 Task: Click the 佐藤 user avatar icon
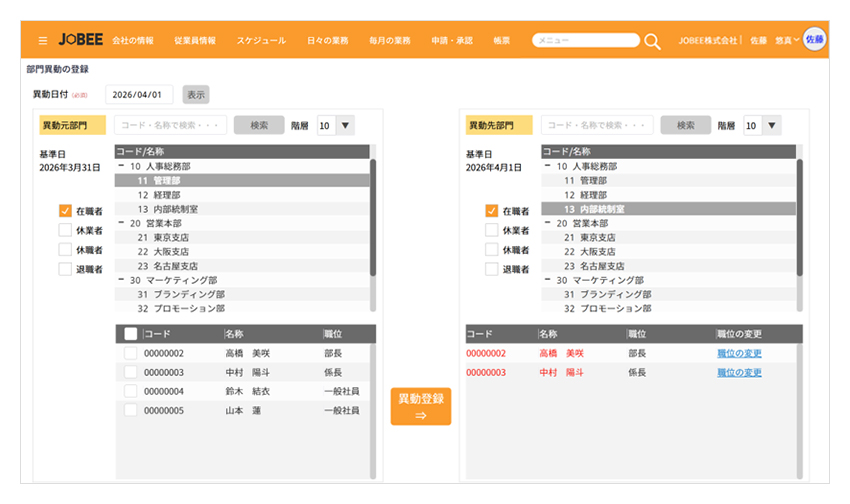coord(815,40)
